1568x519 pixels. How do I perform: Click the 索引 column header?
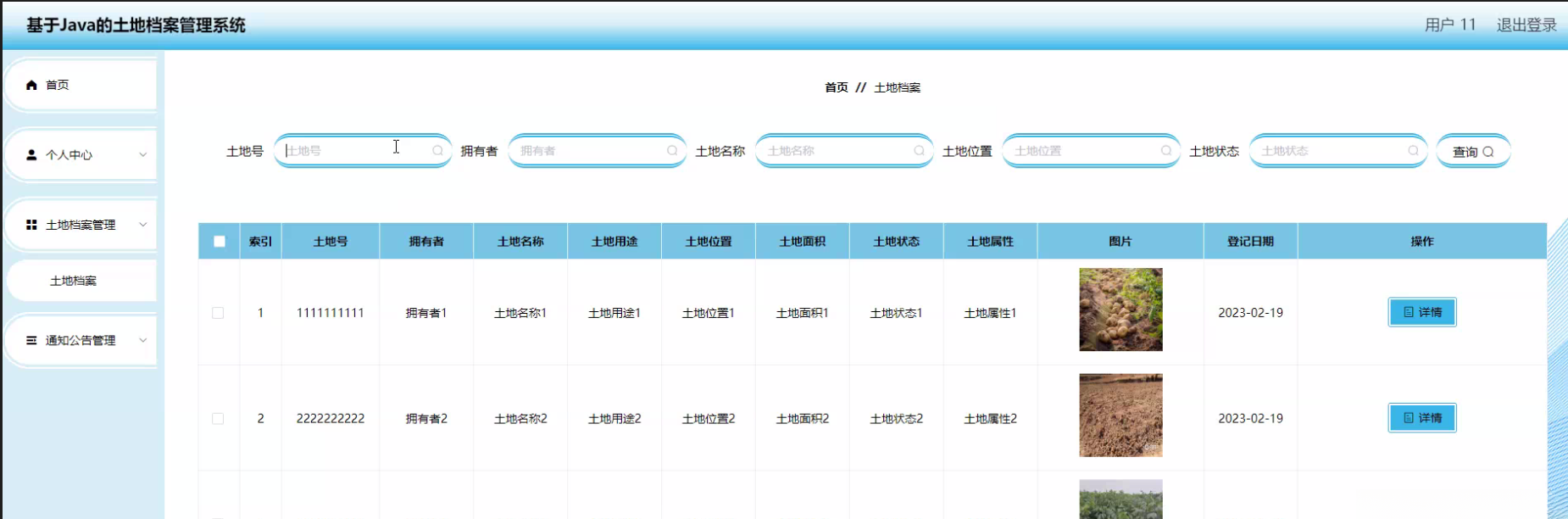[x=260, y=242]
